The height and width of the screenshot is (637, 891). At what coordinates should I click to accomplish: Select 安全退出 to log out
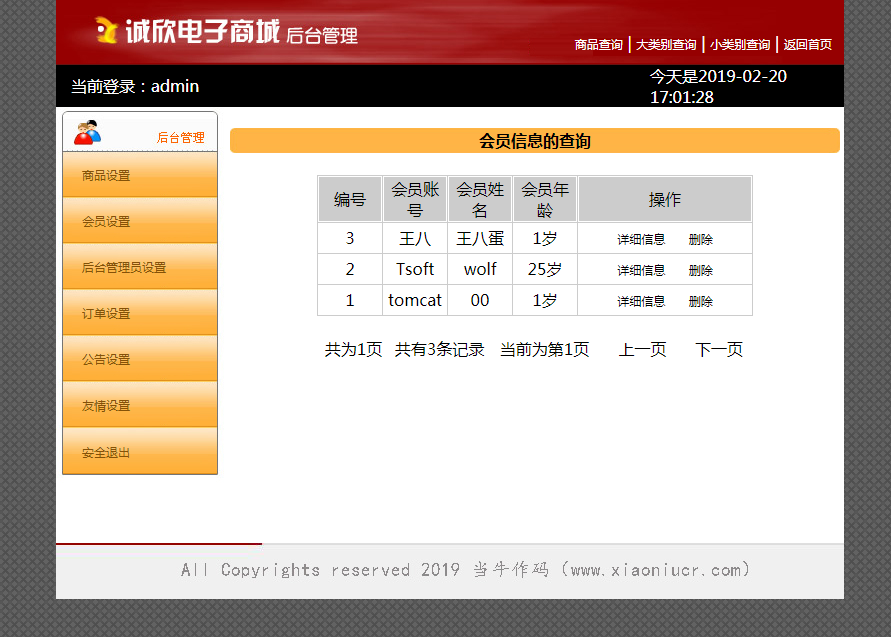point(140,452)
